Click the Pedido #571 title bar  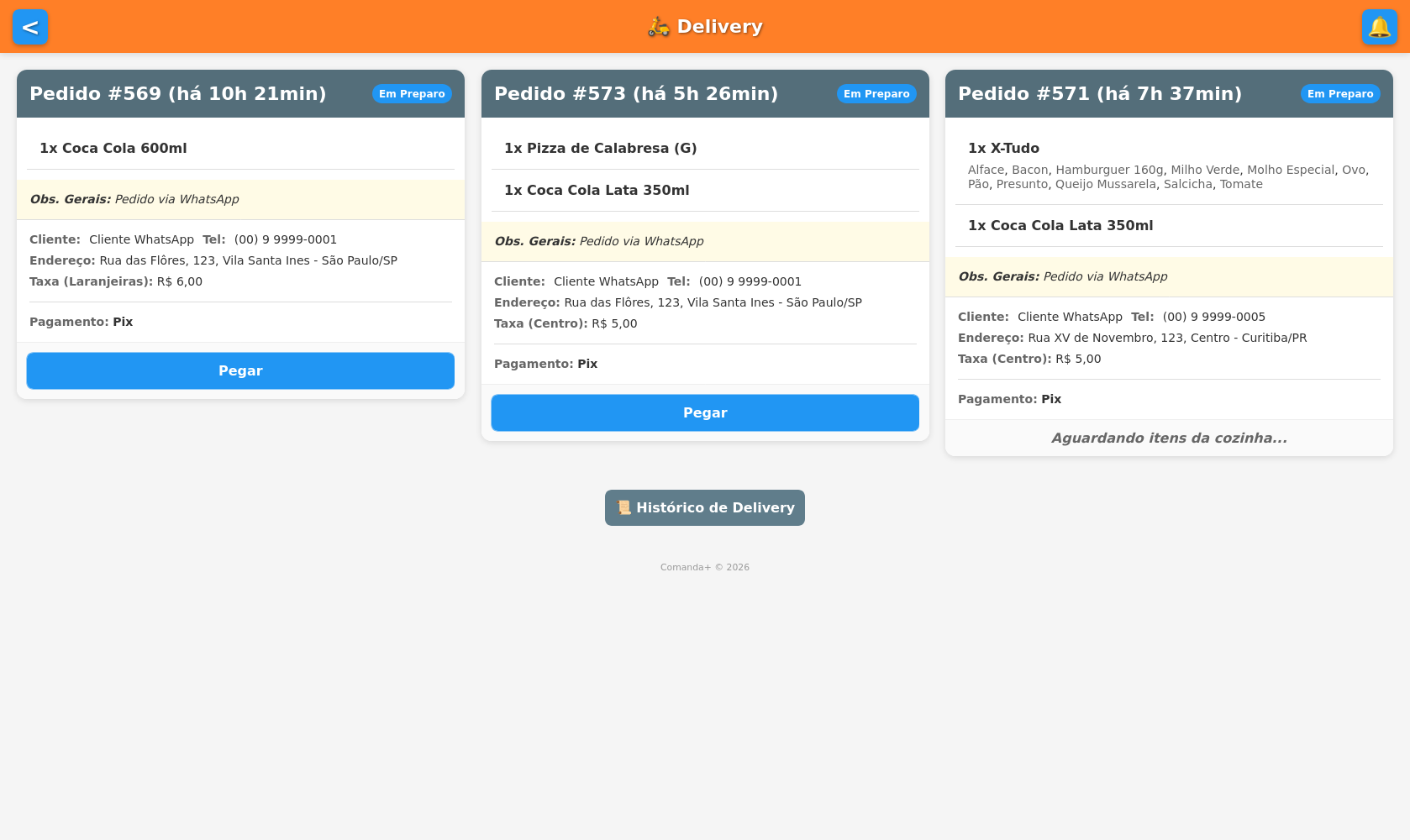pyautogui.click(x=1099, y=93)
